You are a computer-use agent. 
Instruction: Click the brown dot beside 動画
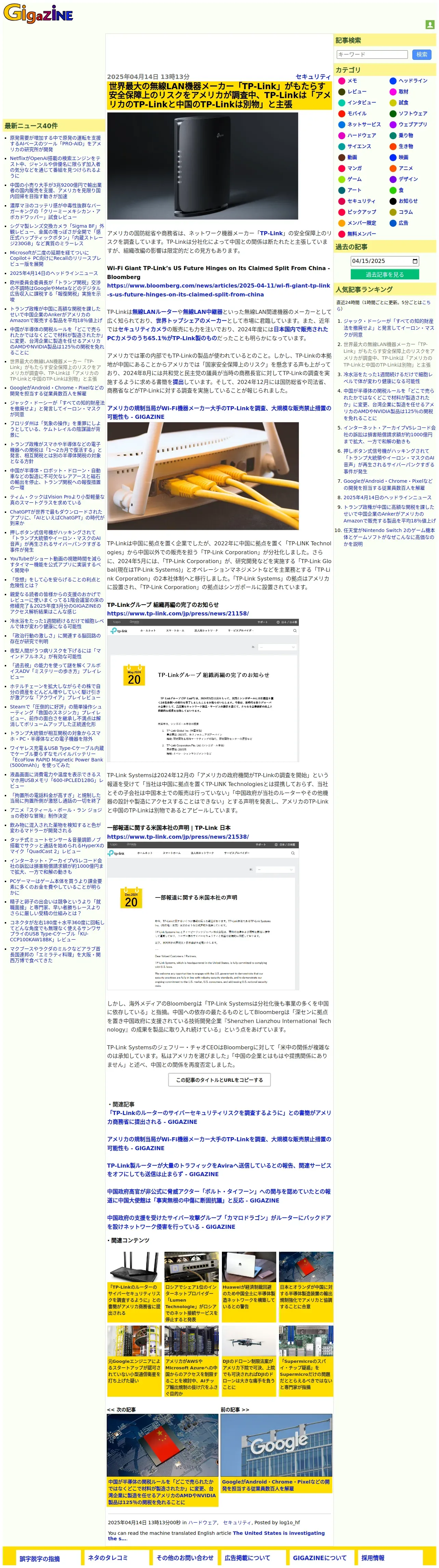(342, 158)
